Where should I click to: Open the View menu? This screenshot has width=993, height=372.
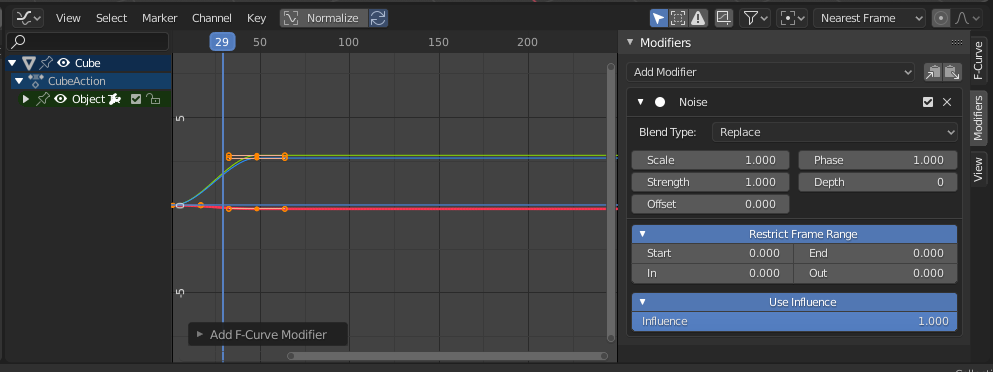click(68, 18)
